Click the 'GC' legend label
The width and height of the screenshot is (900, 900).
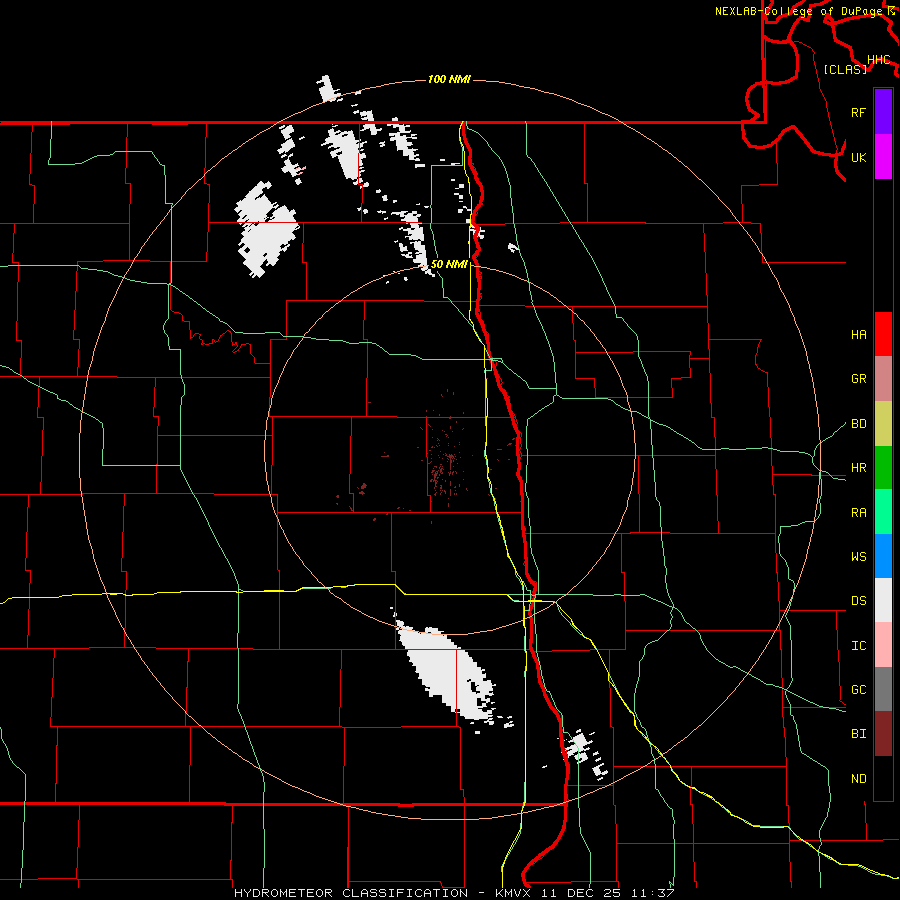(858, 690)
